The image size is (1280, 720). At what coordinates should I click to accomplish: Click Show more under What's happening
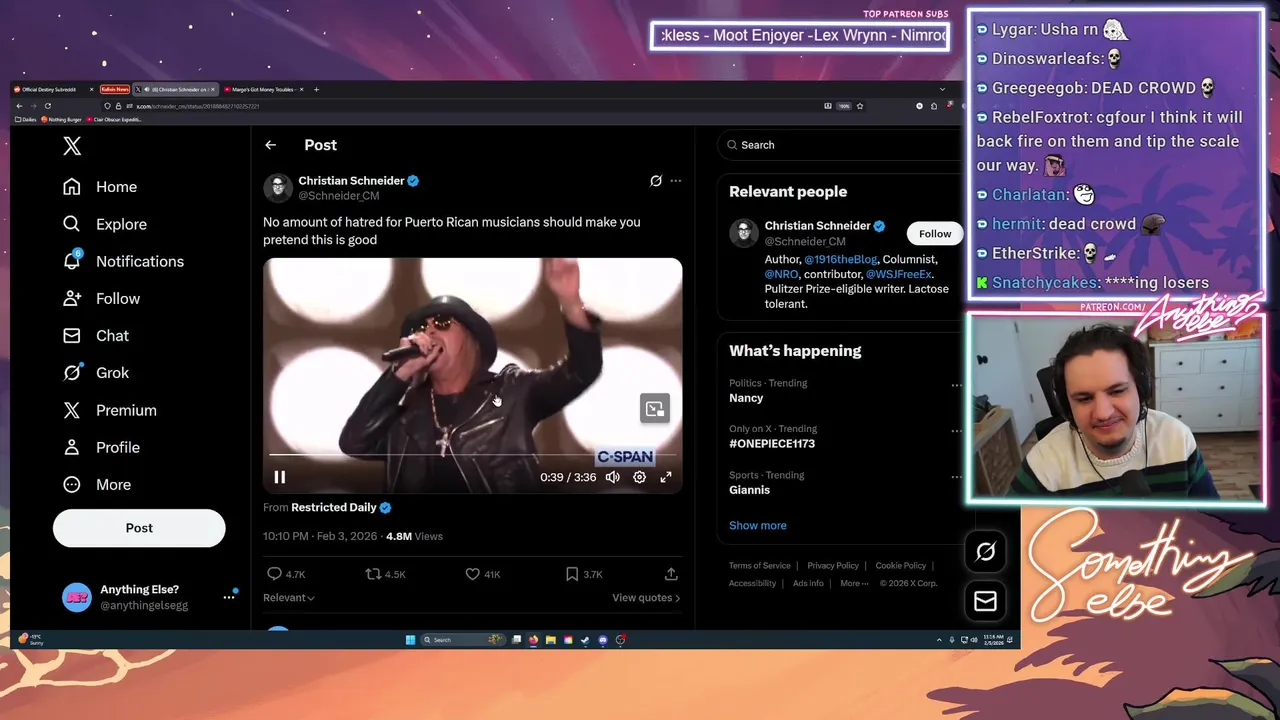point(757,525)
